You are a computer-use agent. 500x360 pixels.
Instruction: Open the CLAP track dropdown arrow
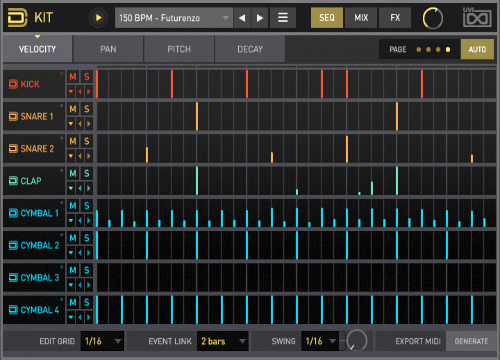click(71, 188)
